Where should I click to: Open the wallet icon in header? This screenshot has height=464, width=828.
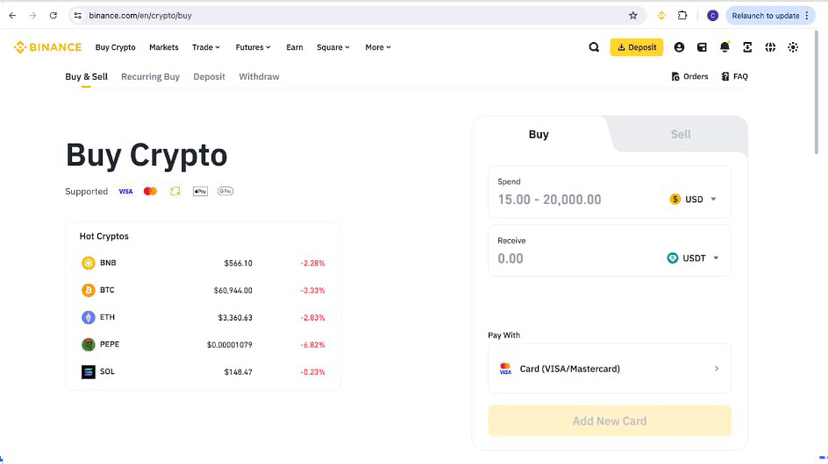[x=702, y=47]
